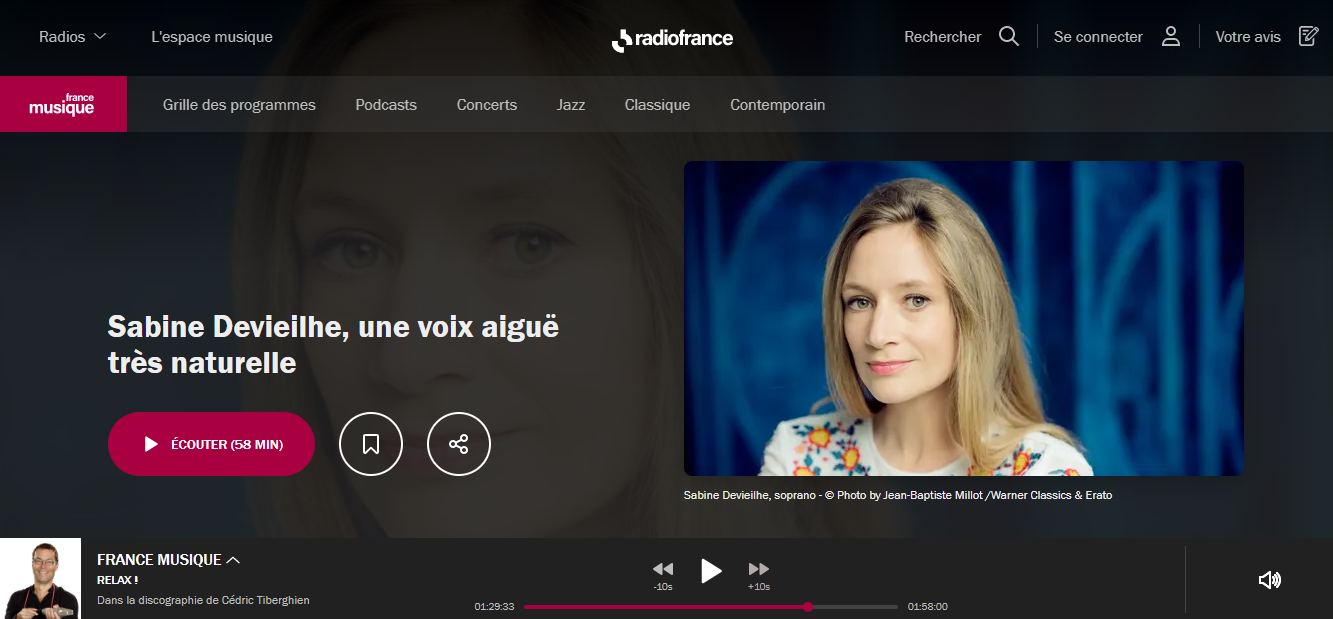
Task: Share the episode via the share icon
Action: click(459, 444)
